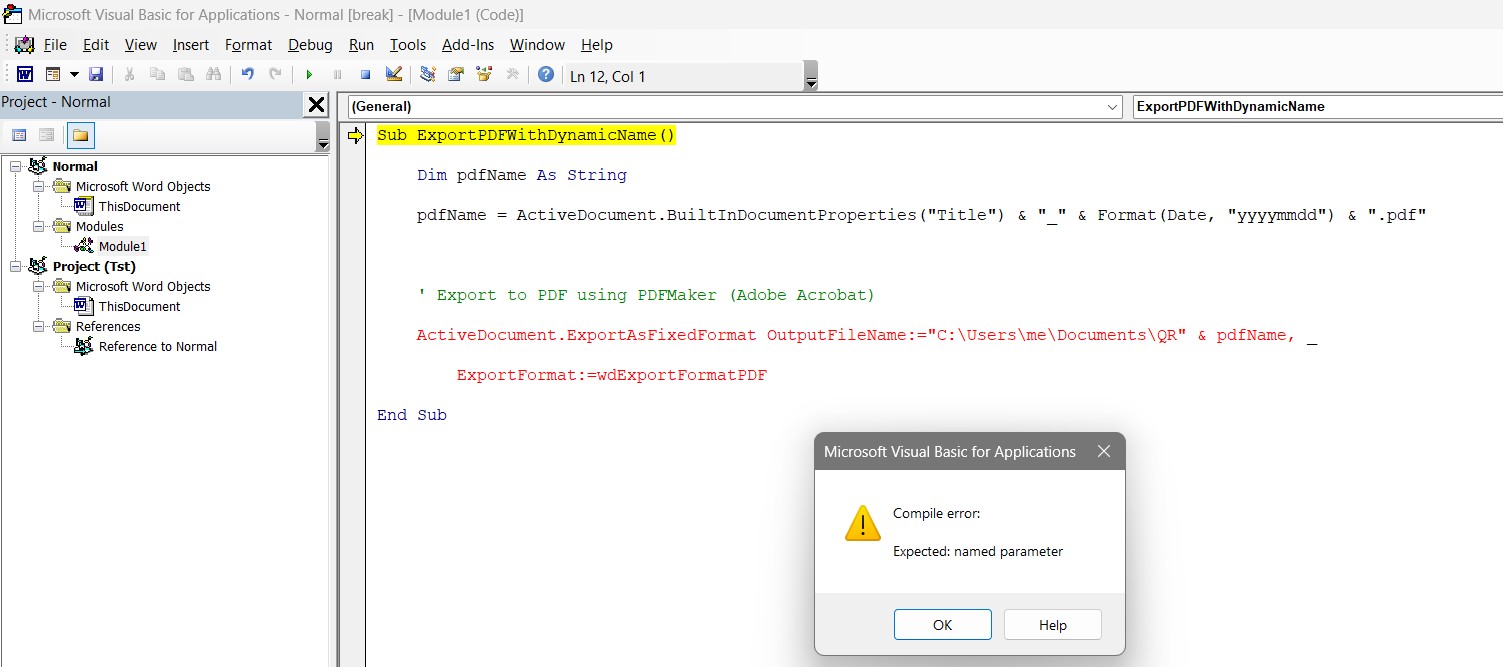Toggle folder view in Project Explorer

coord(80,134)
